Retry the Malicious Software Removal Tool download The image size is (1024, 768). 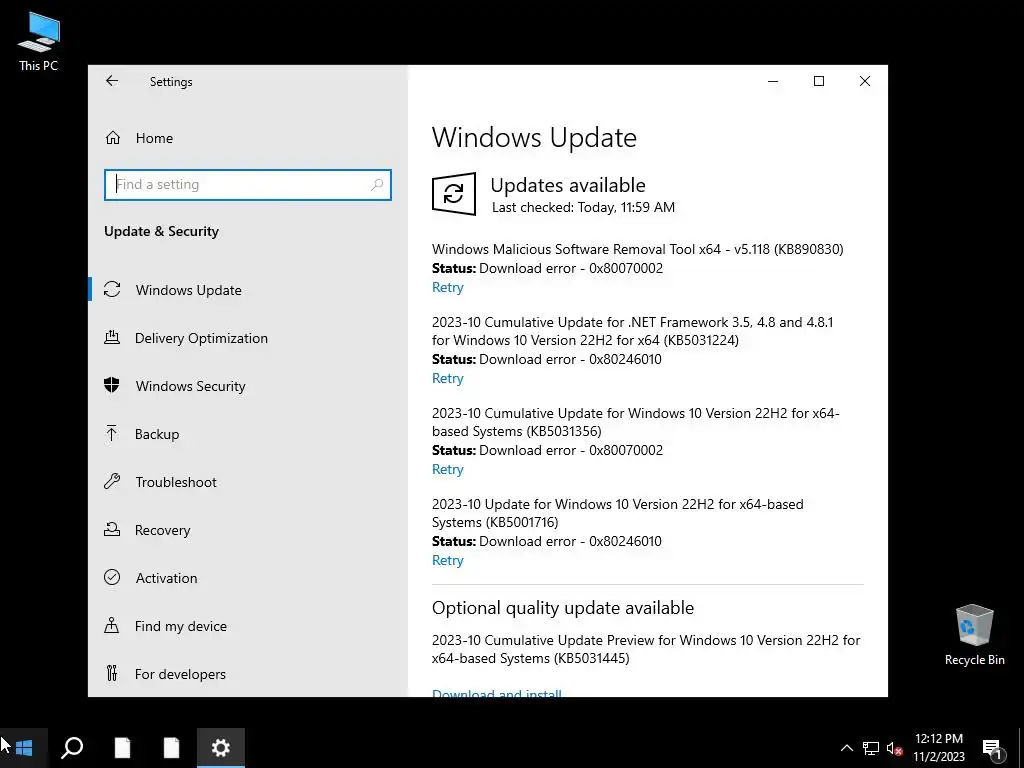pyautogui.click(x=447, y=287)
